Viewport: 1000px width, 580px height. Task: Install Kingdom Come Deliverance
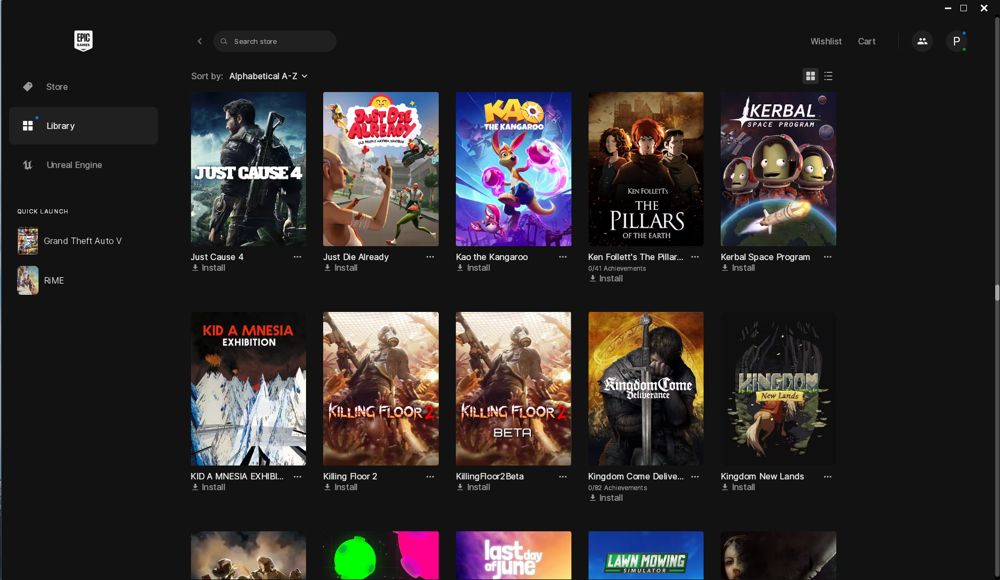point(606,498)
